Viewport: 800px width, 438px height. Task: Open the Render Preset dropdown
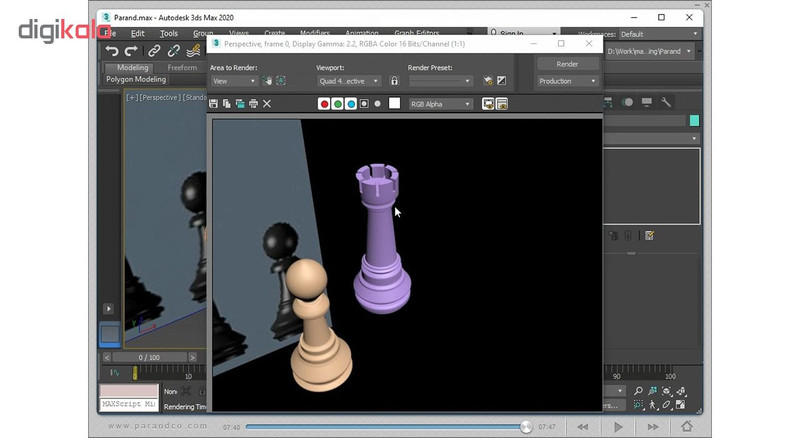pos(440,81)
